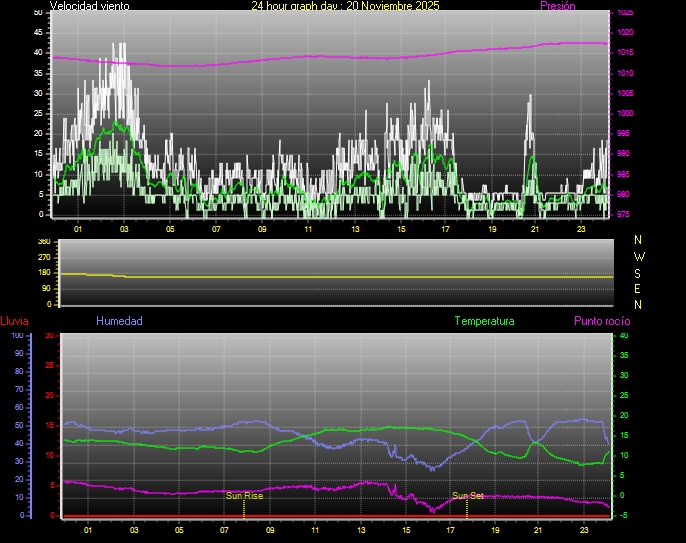Click the "Sun Set" marker

pos(467,496)
